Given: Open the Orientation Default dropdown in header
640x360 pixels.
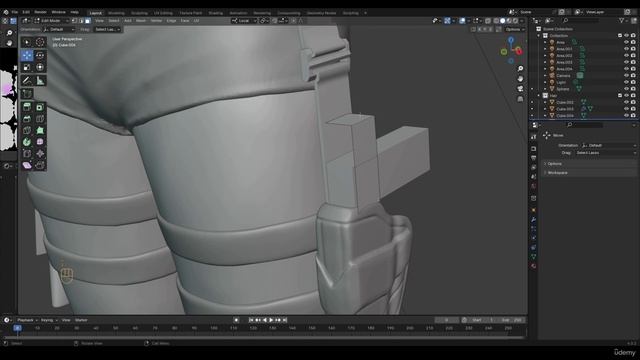Looking at the screenshot, I should tap(59, 29).
